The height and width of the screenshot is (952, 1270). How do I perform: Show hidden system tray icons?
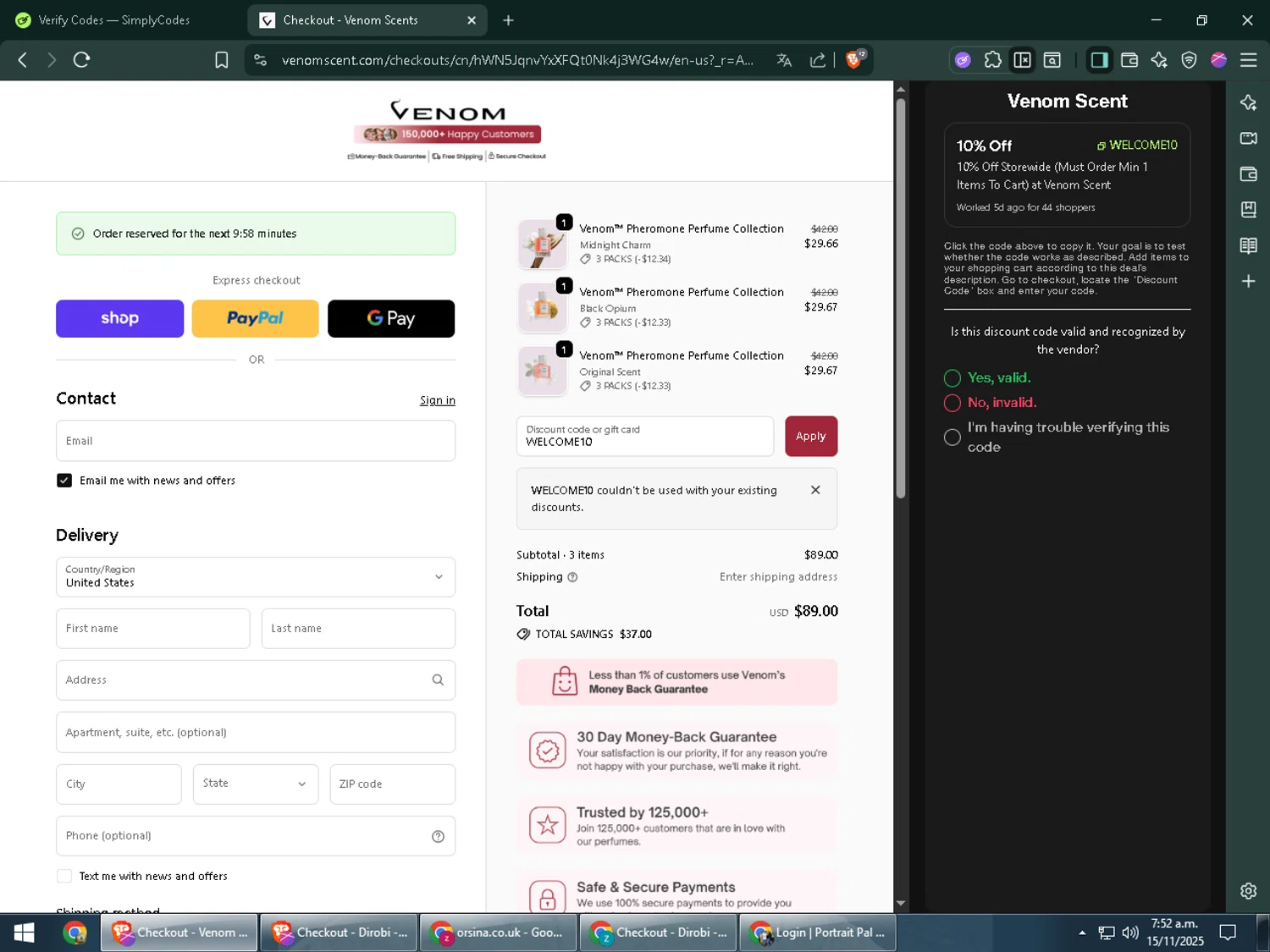coord(1082,933)
